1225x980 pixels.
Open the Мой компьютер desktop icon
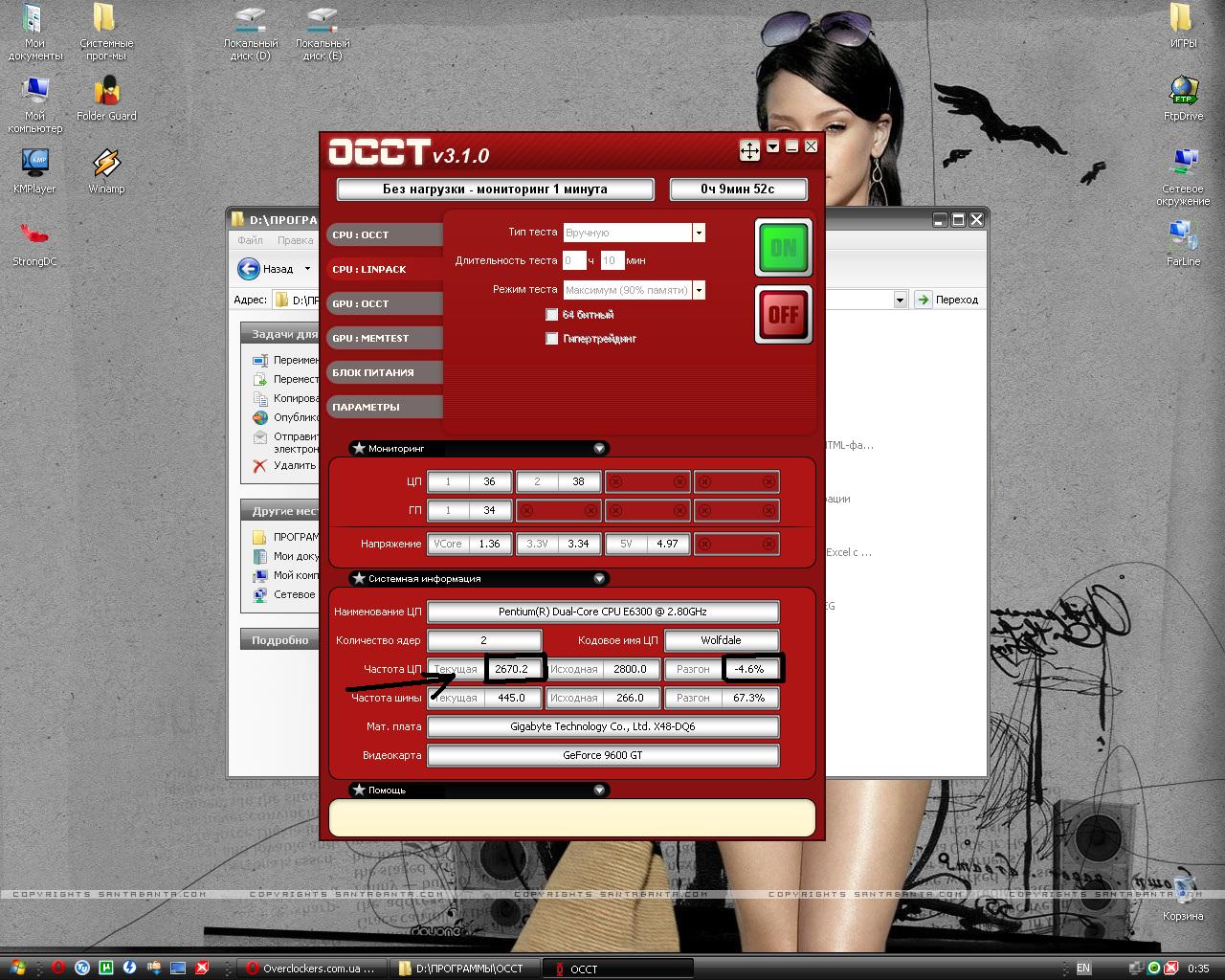(x=35, y=104)
